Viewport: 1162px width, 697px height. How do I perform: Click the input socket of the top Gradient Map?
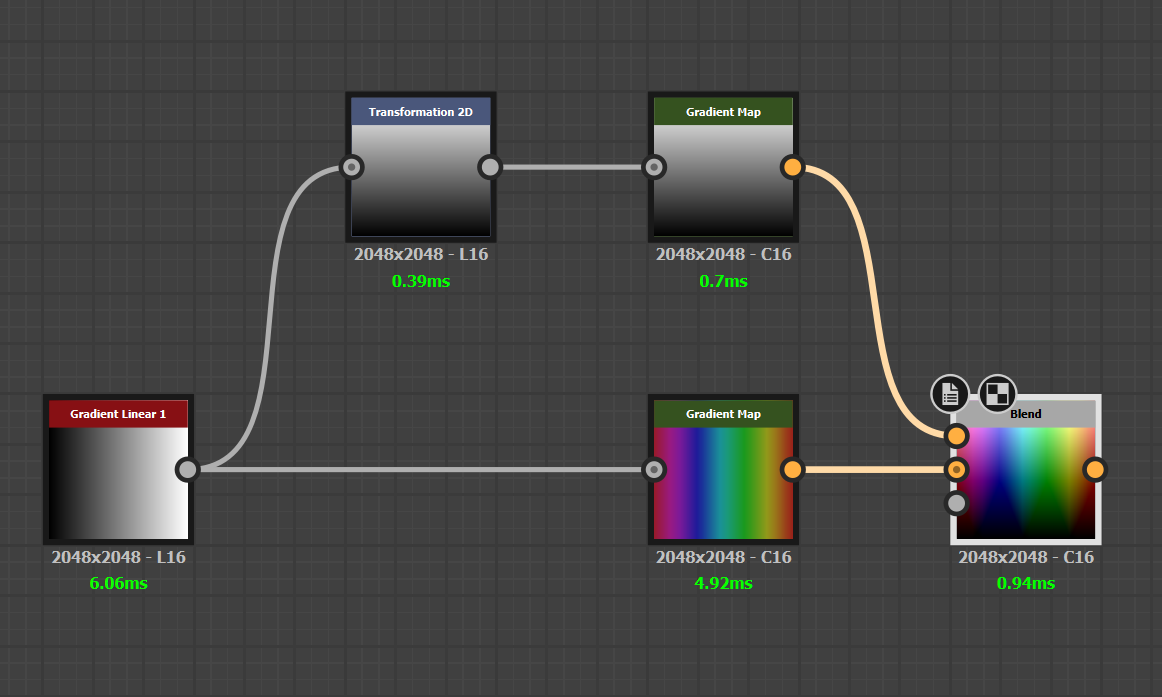click(x=654, y=167)
